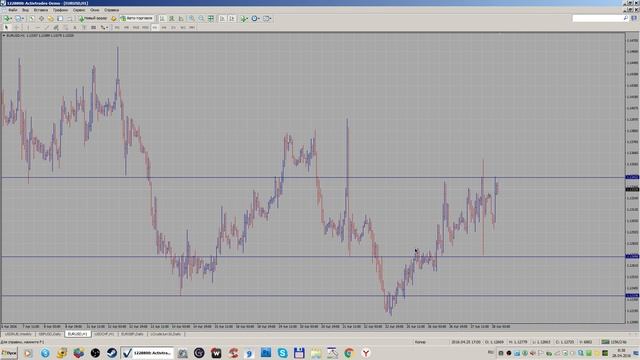Image resolution: width=640 pixels, height=360 pixels.
Task: Open the Windows Start button
Action: pos(9,353)
